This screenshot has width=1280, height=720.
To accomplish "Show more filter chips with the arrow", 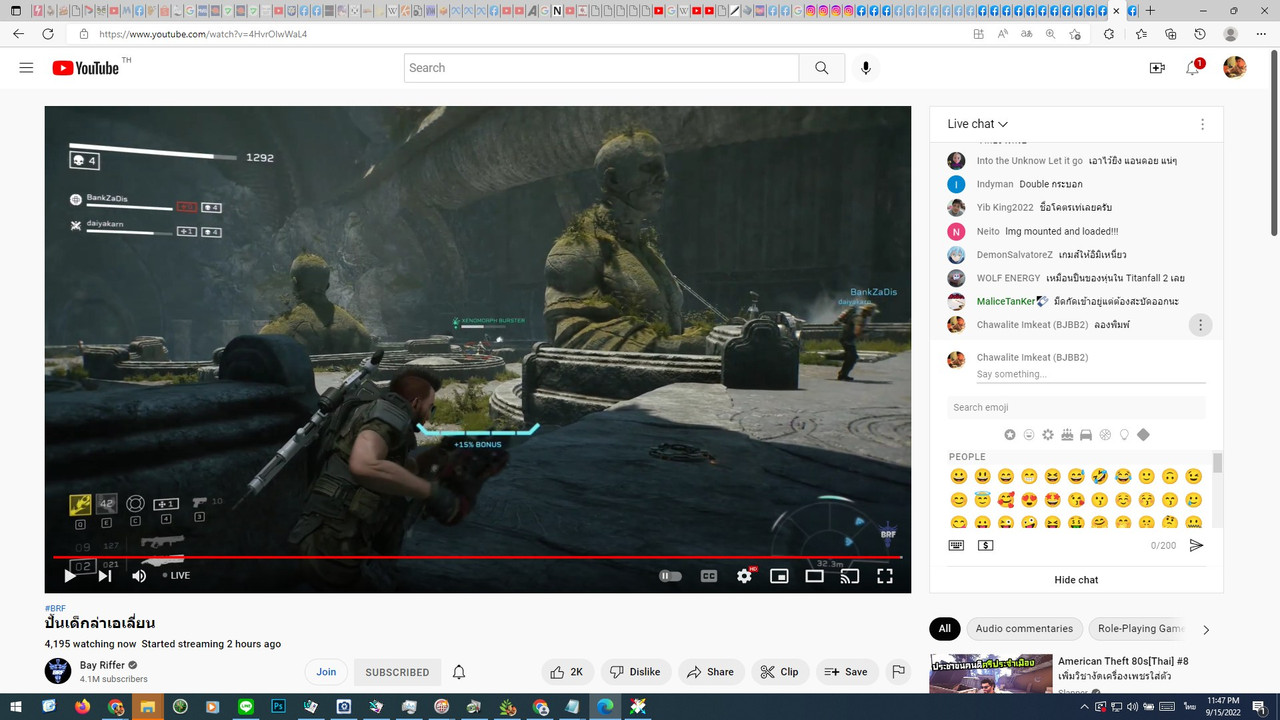I will pyautogui.click(x=1205, y=629).
